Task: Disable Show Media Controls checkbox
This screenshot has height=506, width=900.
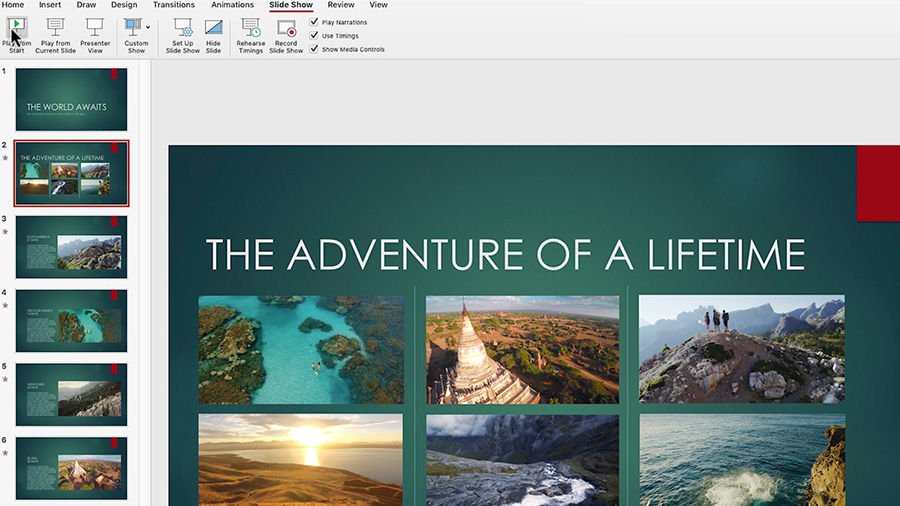Action: (x=314, y=49)
